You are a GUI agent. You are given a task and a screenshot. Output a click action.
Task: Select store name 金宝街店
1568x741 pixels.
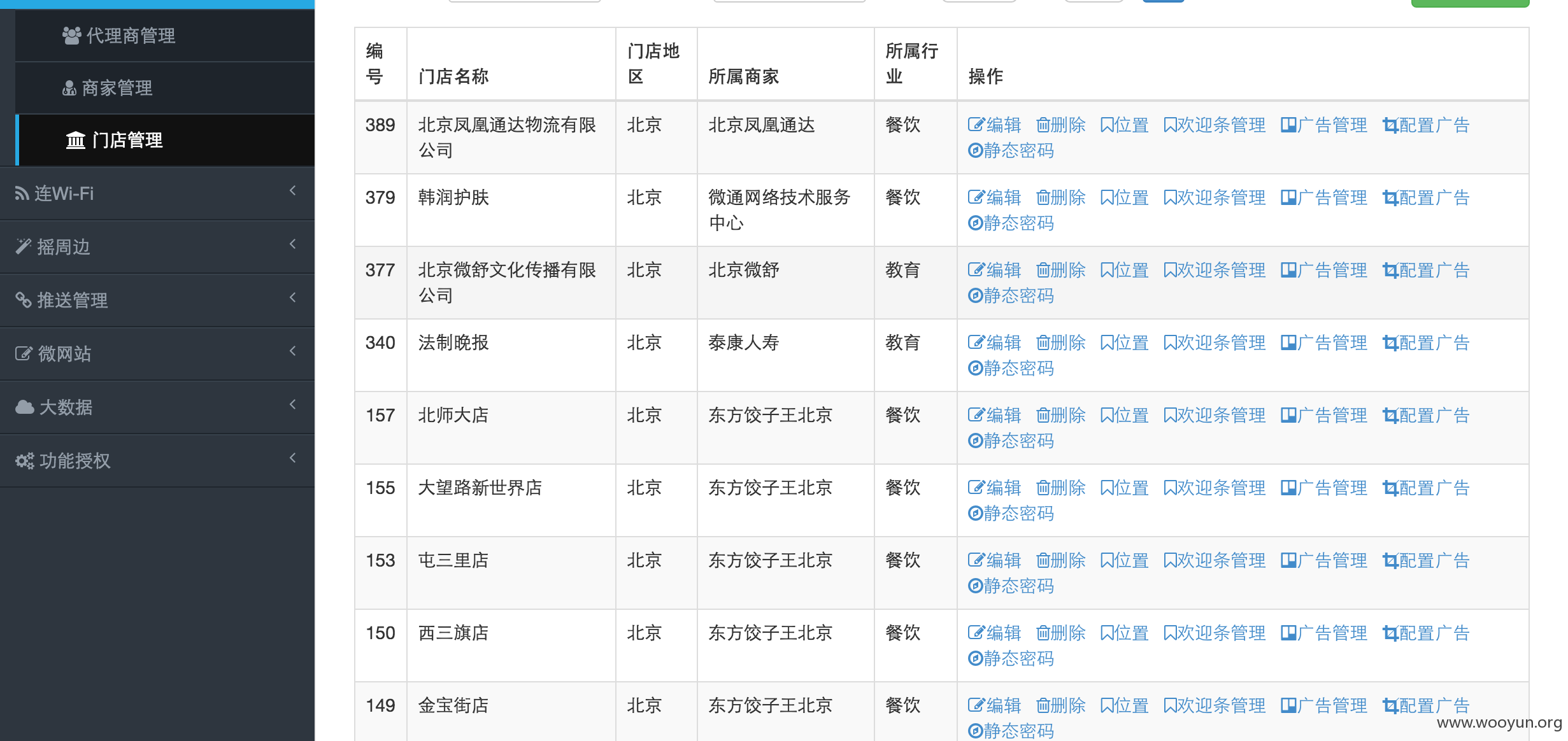coord(453,705)
